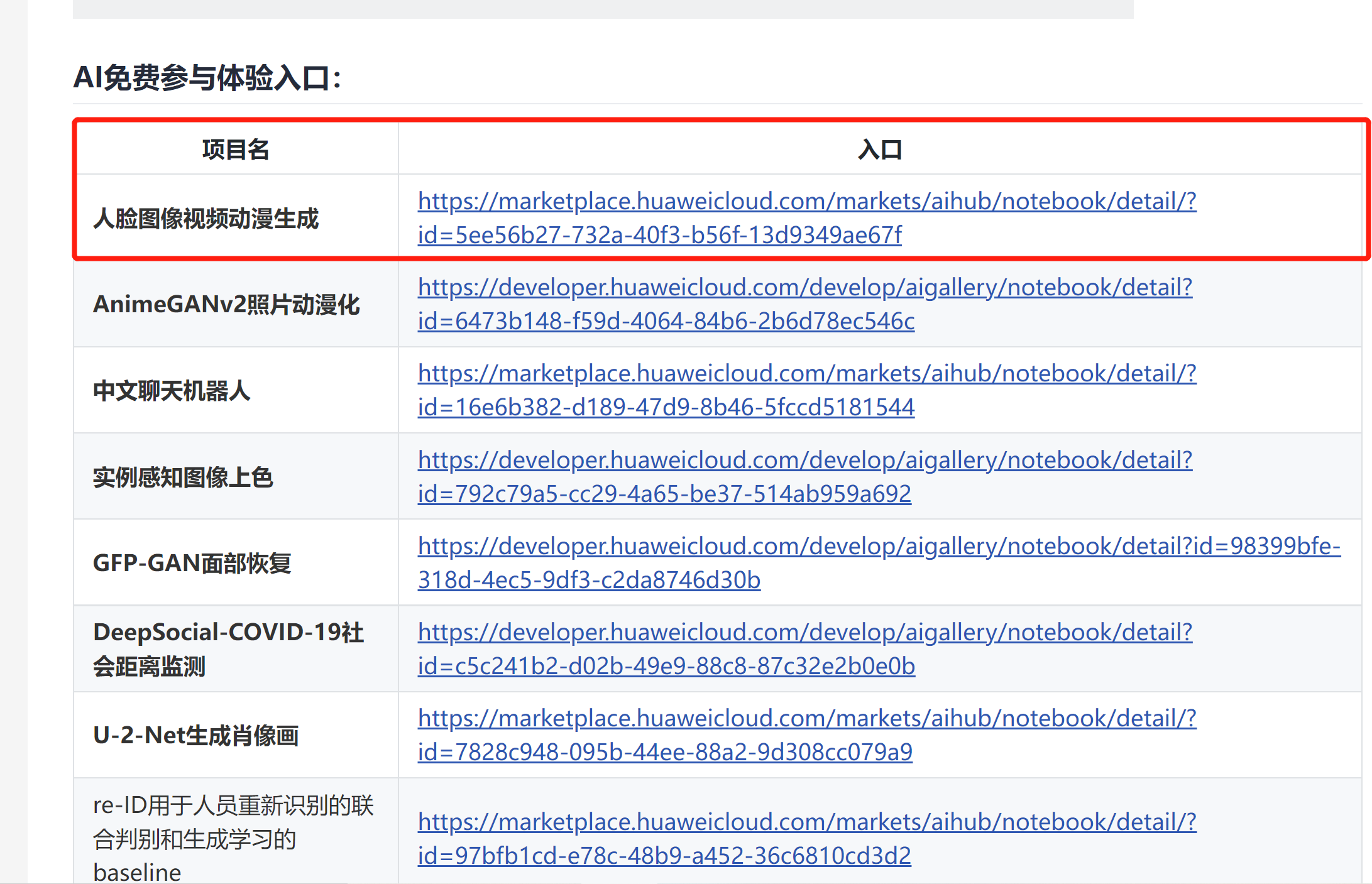Open the DeepSocial-COVID-19 notebook link
Viewport: 1372px width, 884px height.
pos(804,633)
